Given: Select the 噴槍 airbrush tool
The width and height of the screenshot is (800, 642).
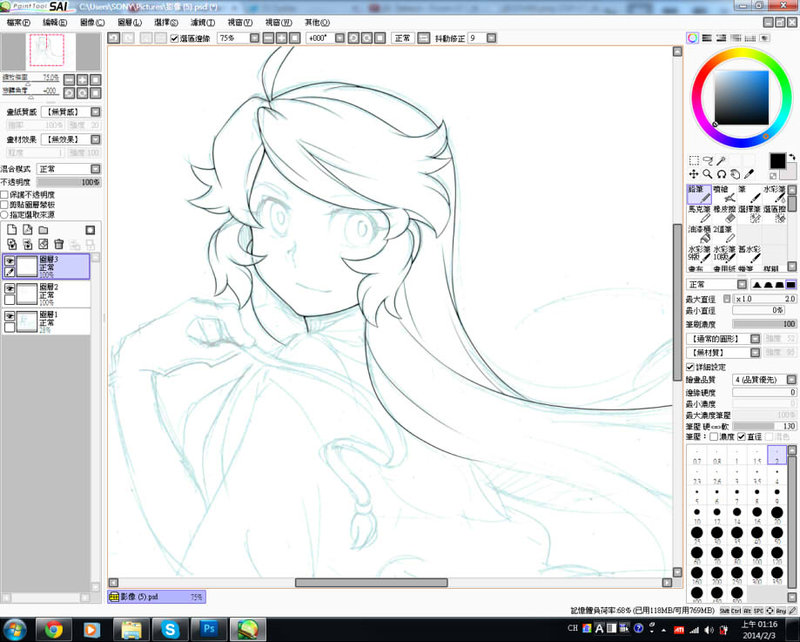Looking at the screenshot, I should 724,194.
